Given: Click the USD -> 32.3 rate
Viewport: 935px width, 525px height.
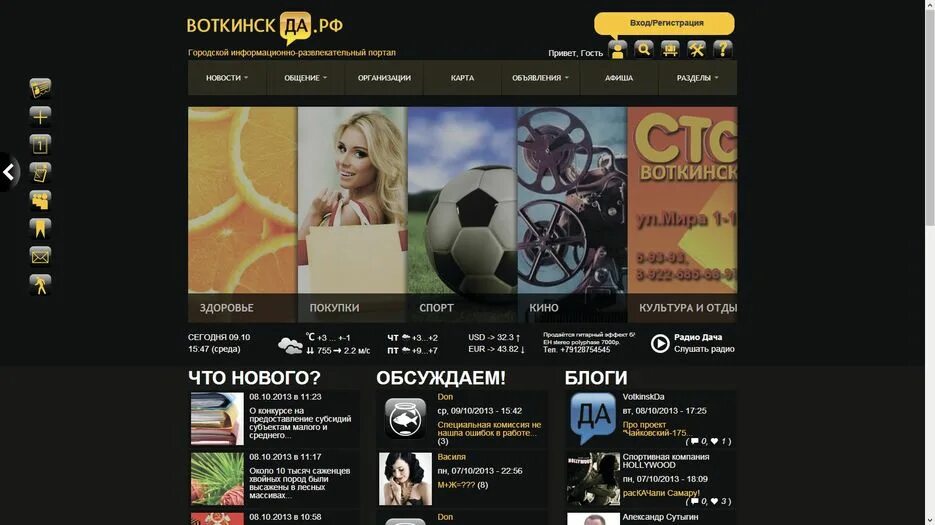Looking at the screenshot, I should point(494,337).
